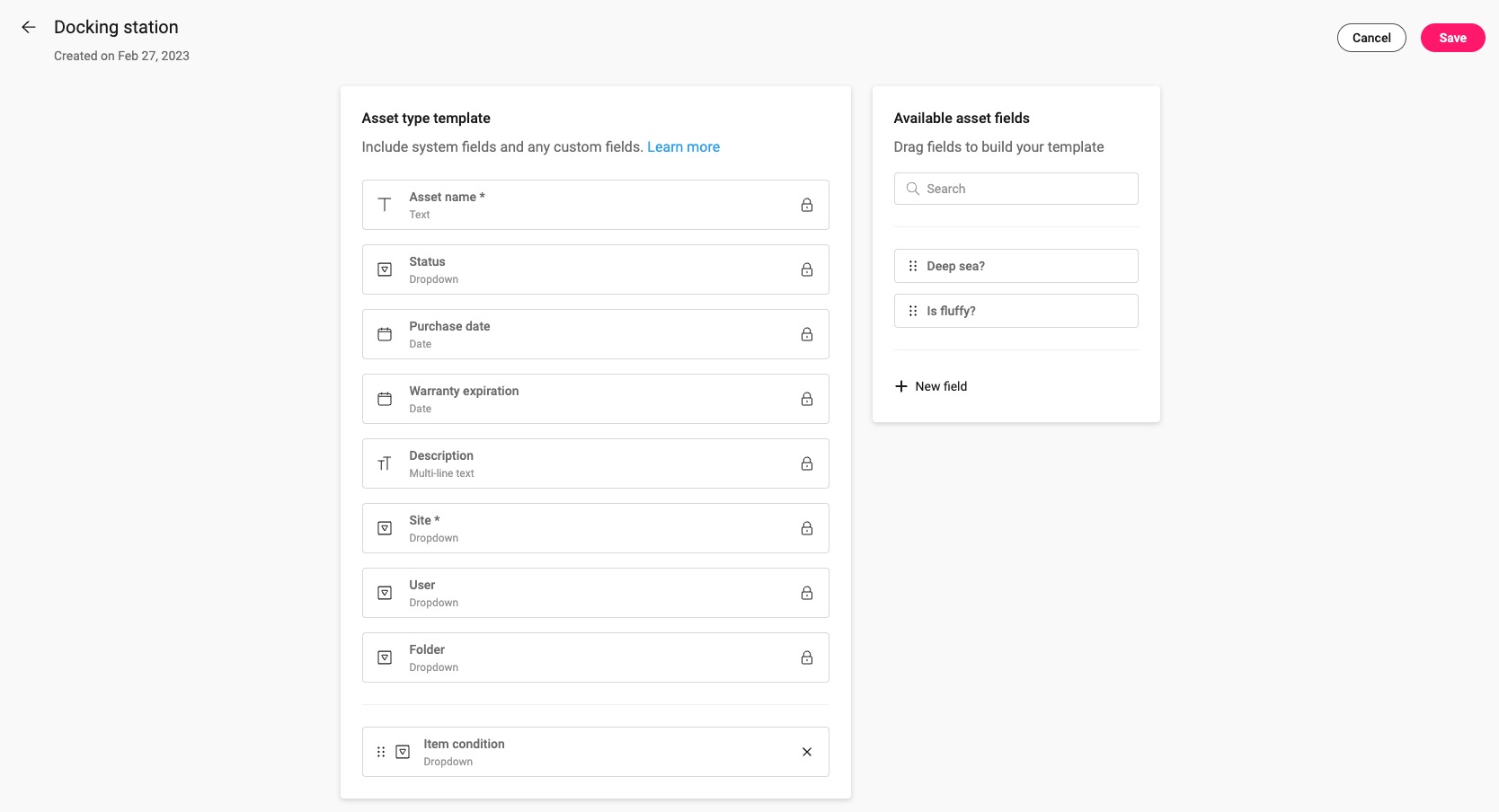Click the dropdown type icon for Item condition

(403, 752)
